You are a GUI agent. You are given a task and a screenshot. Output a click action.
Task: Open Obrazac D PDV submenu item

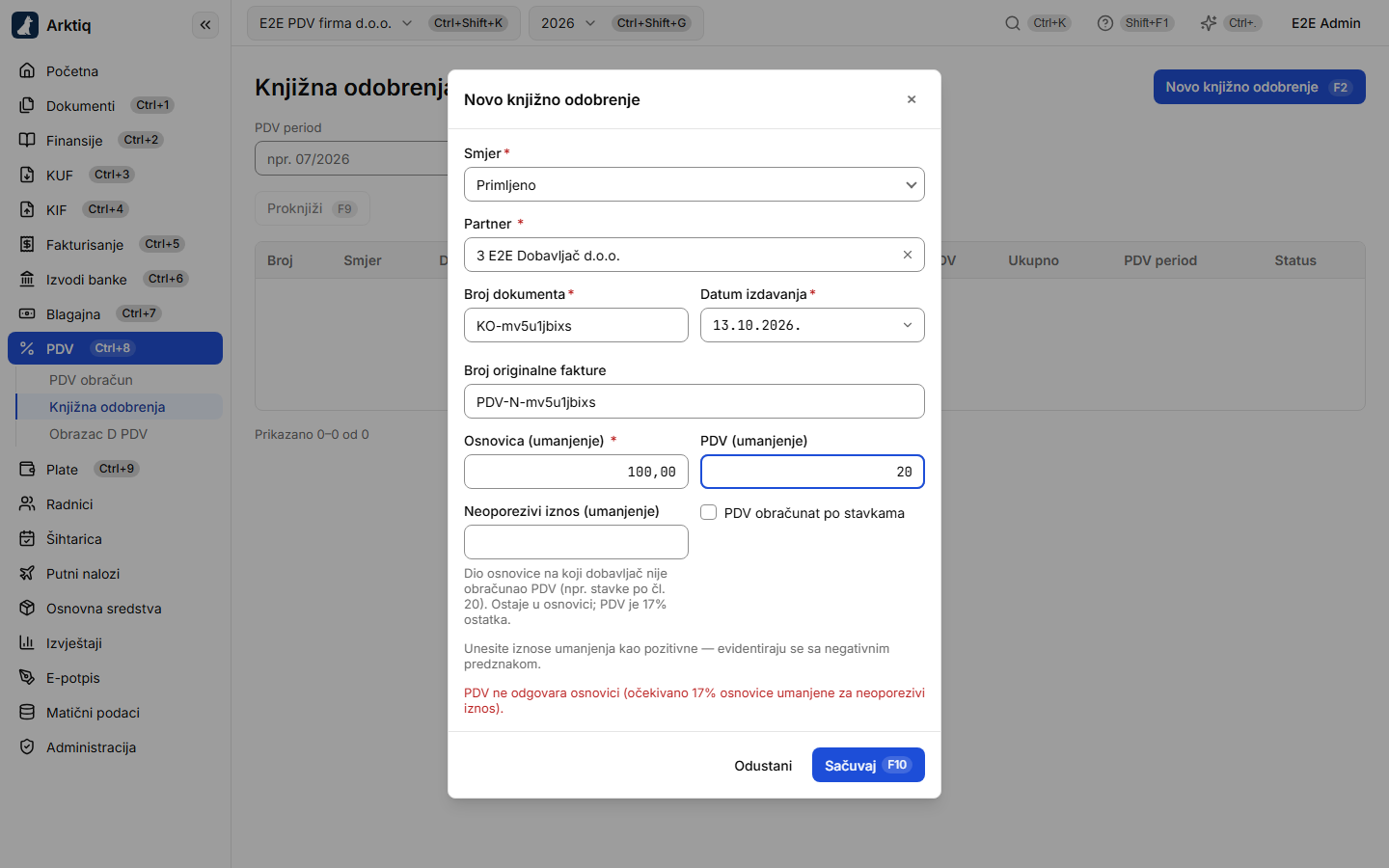tap(120, 434)
